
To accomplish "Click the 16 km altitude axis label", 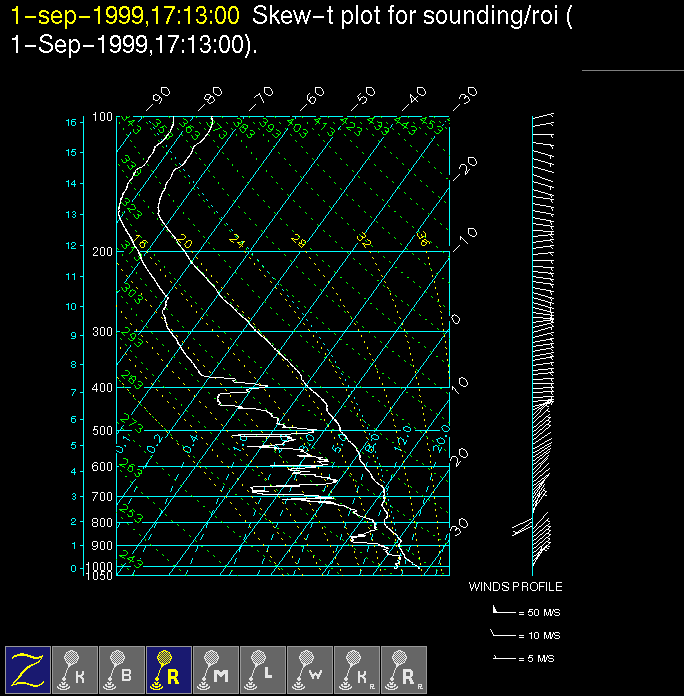I will point(71,122).
